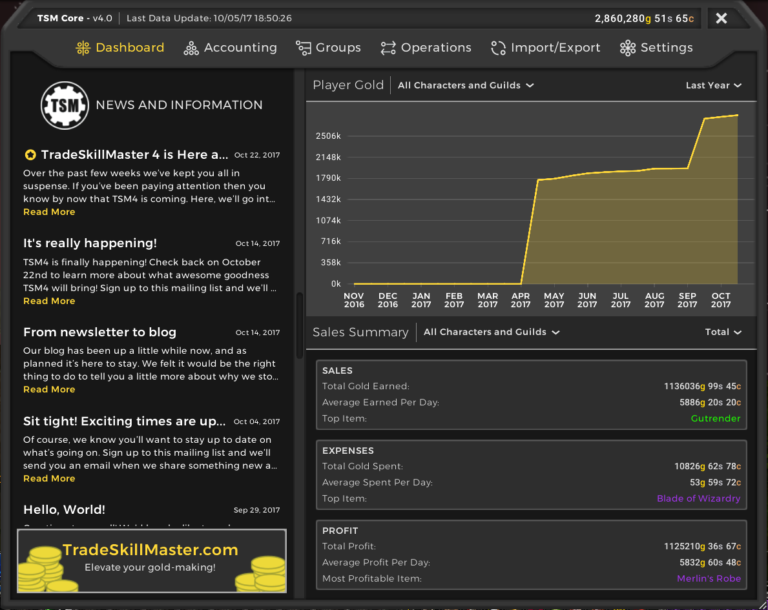This screenshot has width=768, height=610.
Task: Click Average Earned Per Day value 5886g
Action: coord(710,403)
